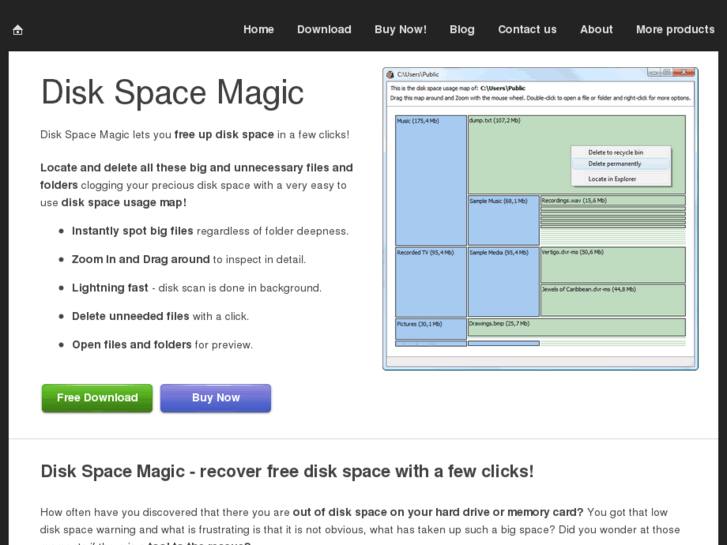Click the 'free up disk space' bold text
Image resolution: width=727 pixels, height=545 pixels.
[224, 135]
